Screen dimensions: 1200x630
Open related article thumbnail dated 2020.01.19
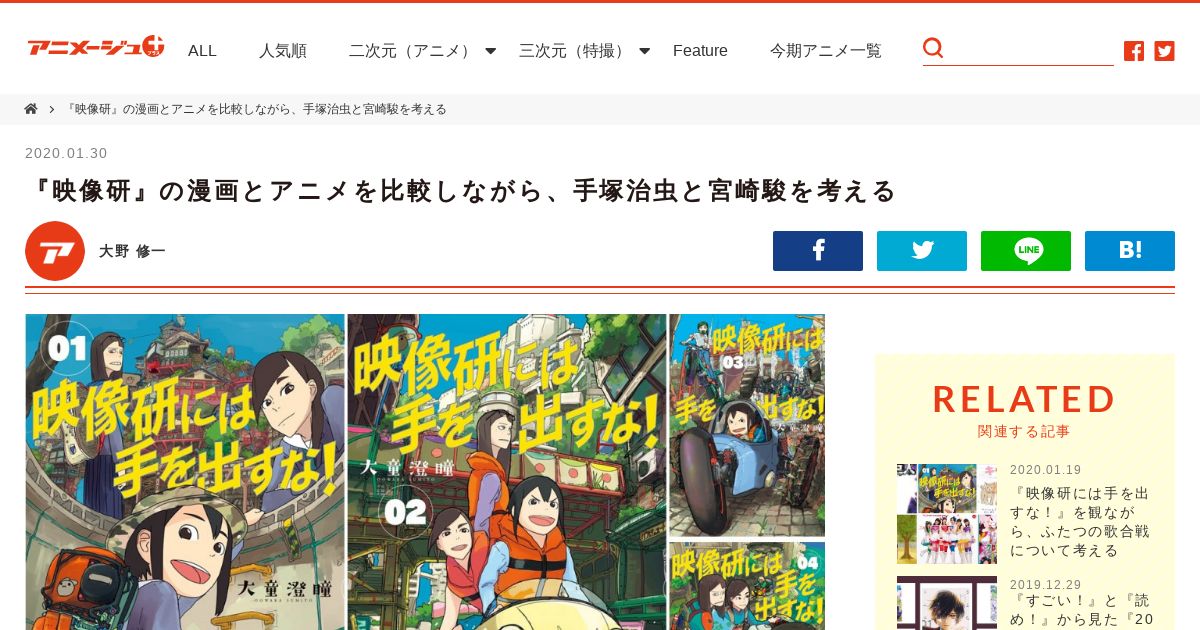[947, 514]
